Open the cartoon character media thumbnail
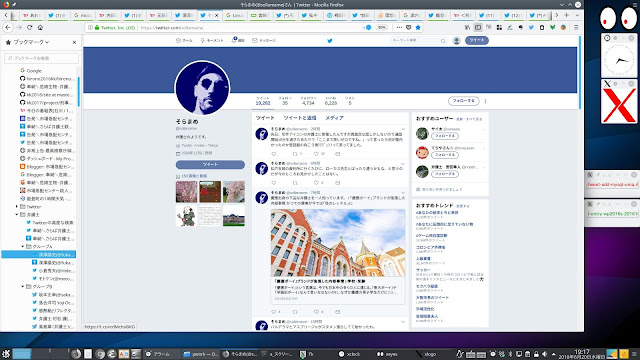 187,216
